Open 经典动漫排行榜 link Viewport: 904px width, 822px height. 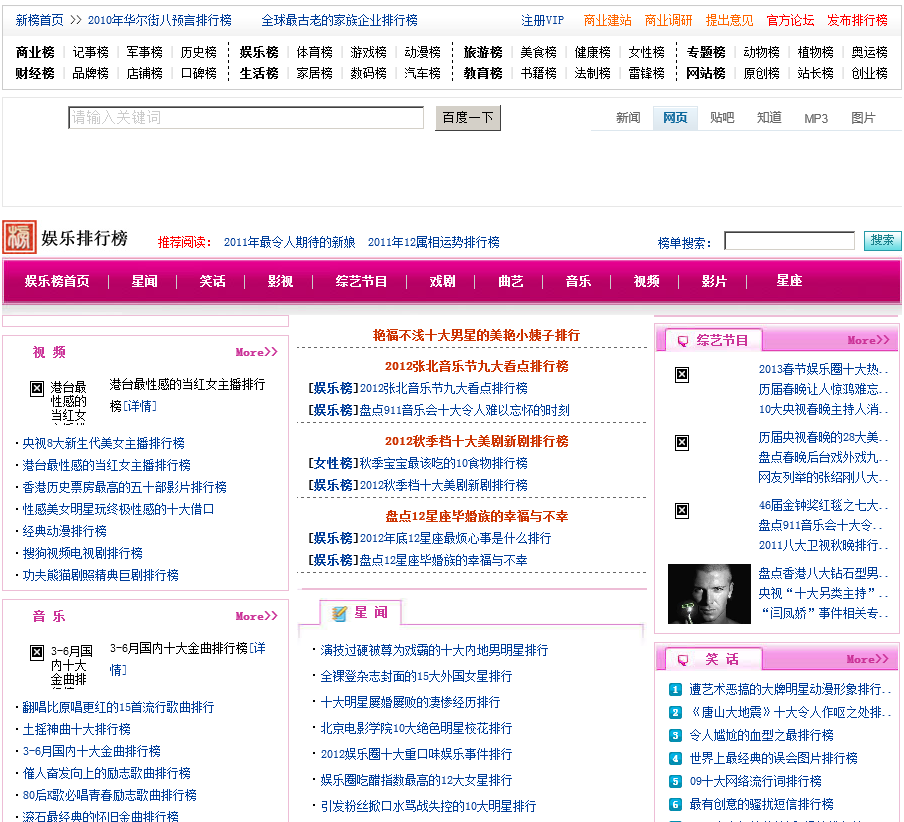[x=65, y=531]
